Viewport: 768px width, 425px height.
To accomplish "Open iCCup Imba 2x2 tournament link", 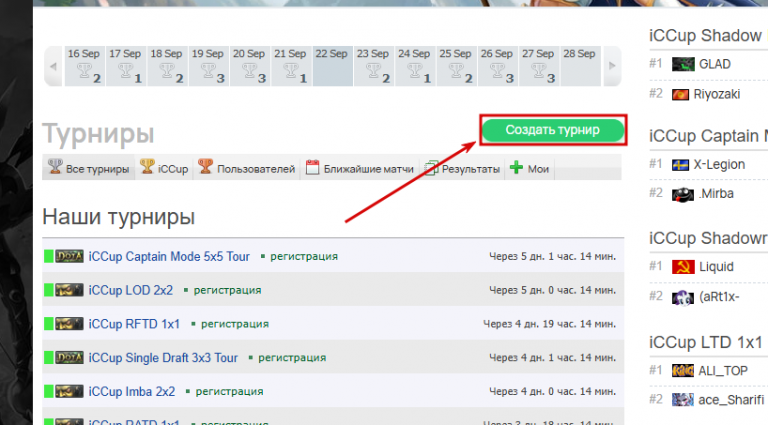I will click(132, 392).
